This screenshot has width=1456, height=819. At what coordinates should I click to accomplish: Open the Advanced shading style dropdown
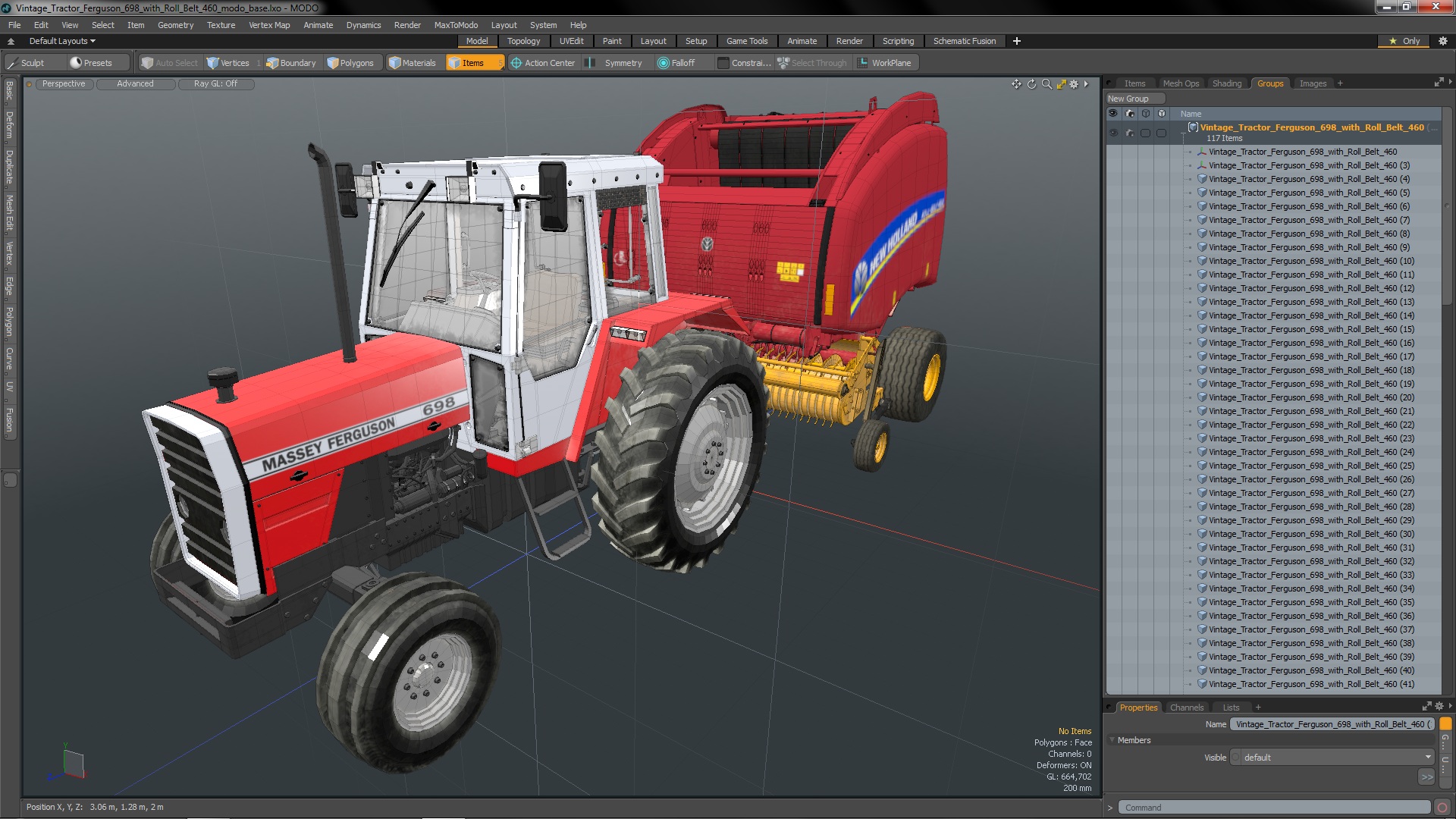[135, 84]
